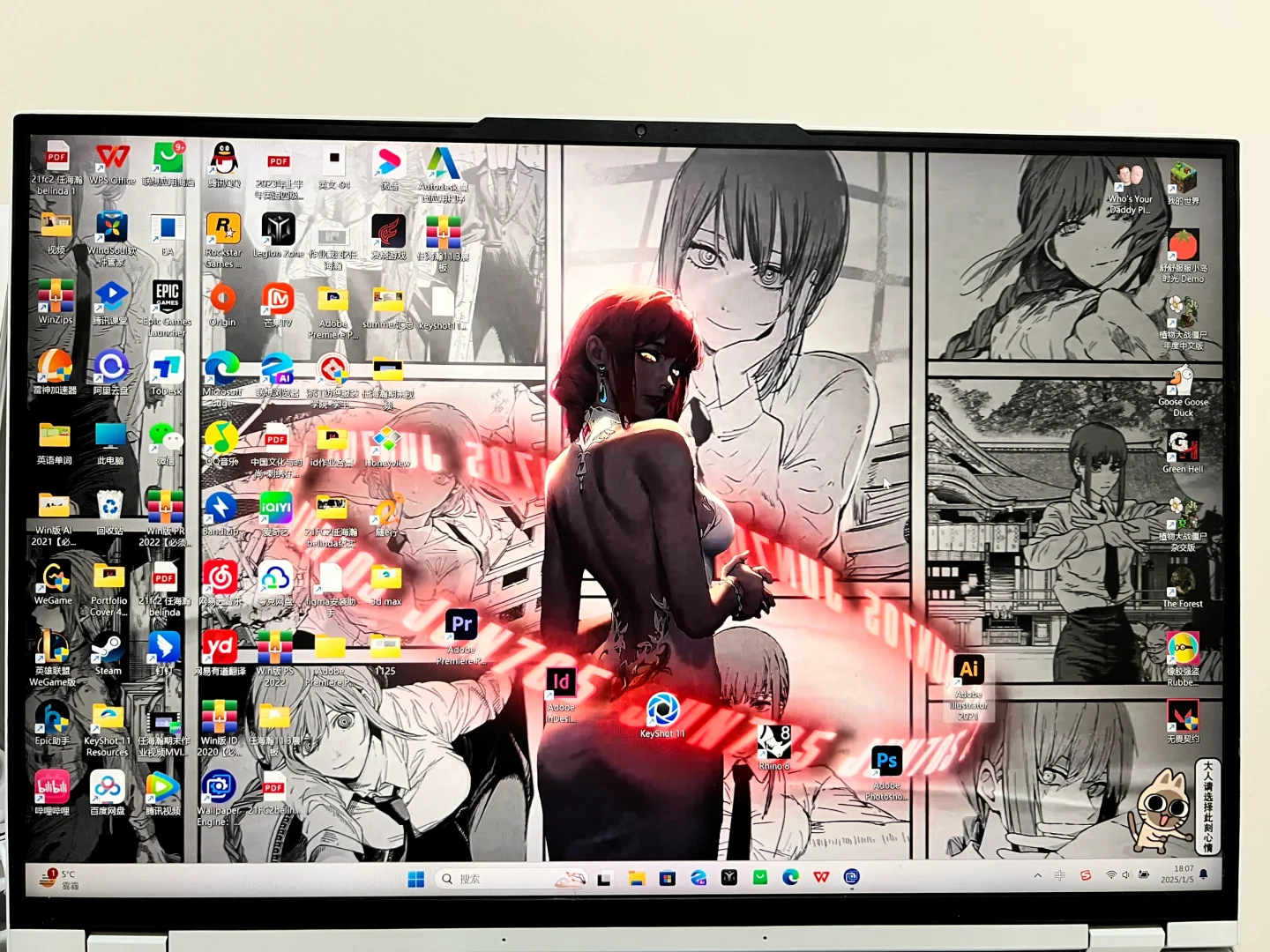Expand hidden system tray icons chevron
The width and height of the screenshot is (1270, 952).
1038,875
